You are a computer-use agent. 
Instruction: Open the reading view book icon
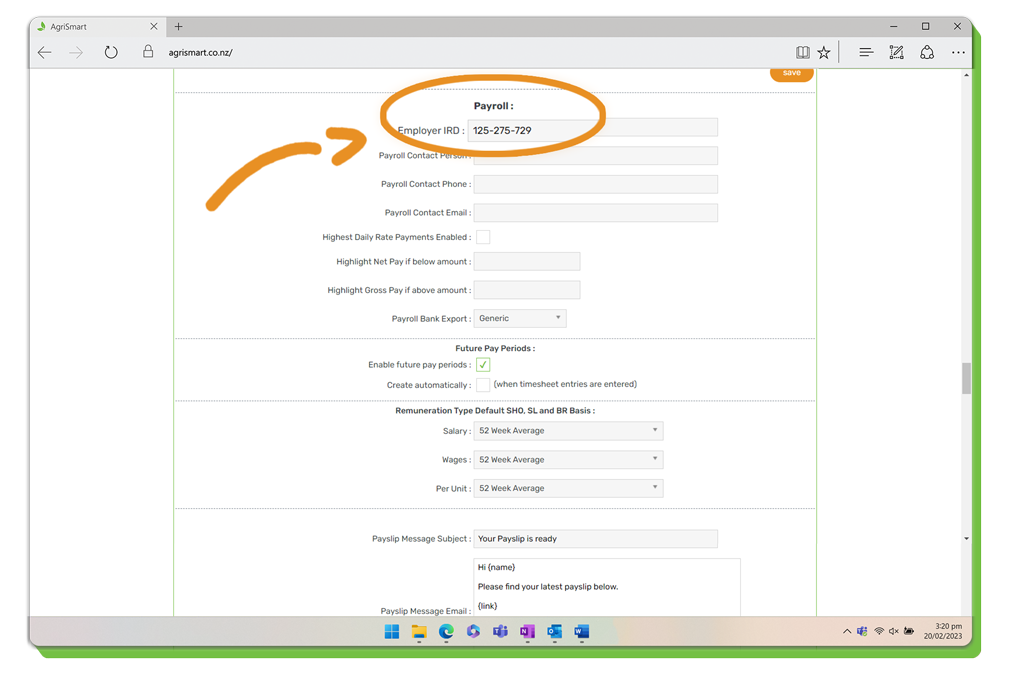[x=802, y=53]
